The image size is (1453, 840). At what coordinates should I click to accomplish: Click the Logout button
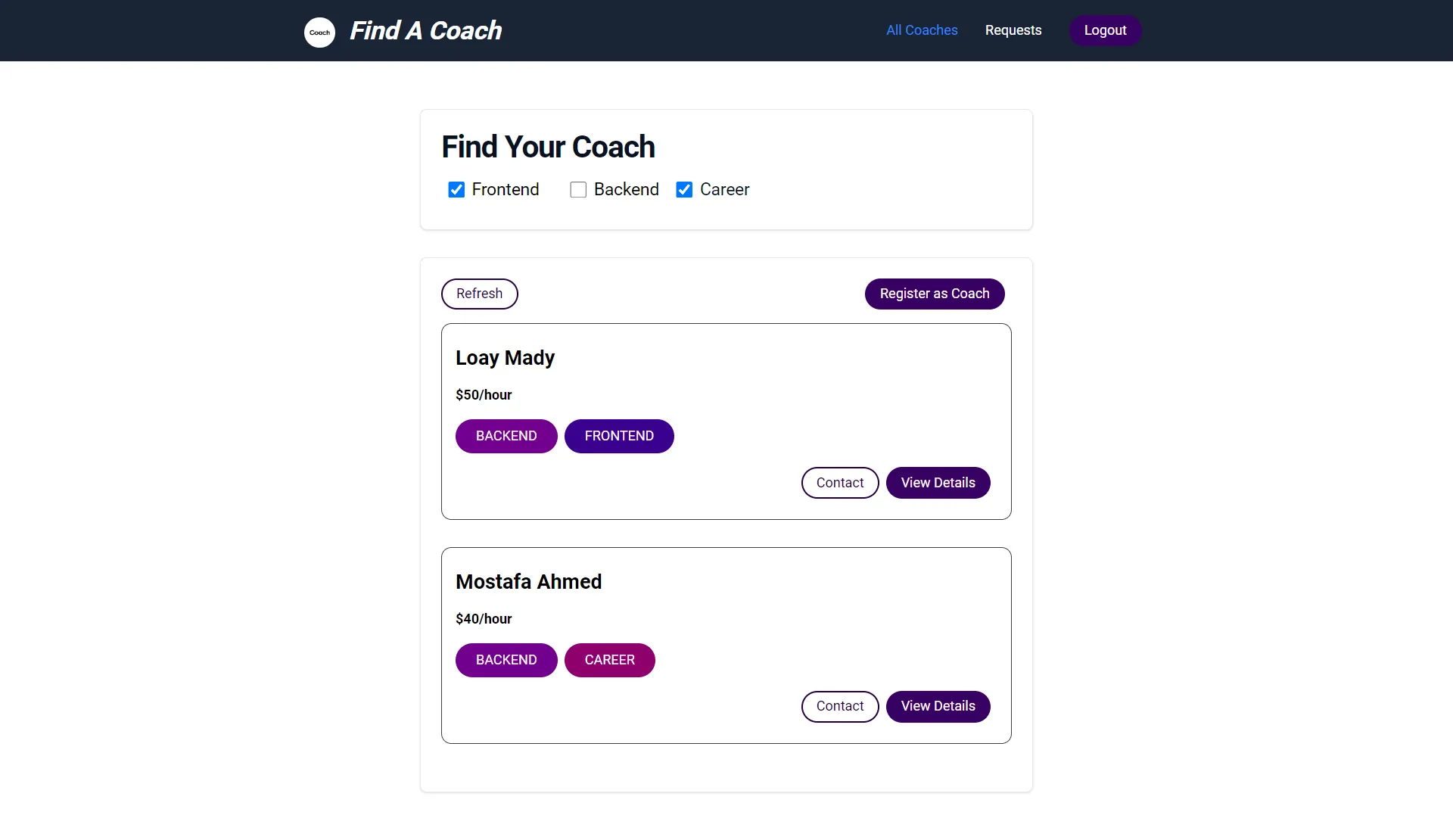tap(1105, 30)
